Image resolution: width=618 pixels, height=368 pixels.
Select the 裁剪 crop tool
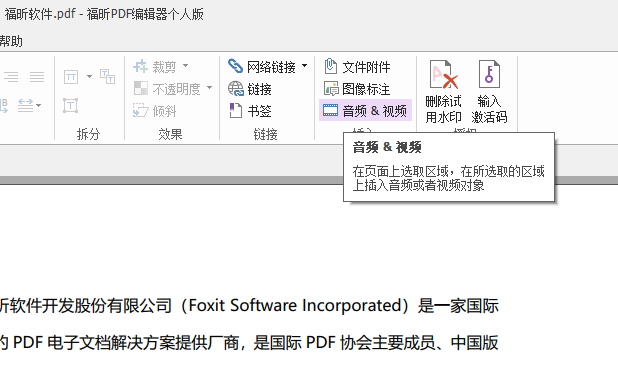pyautogui.click(x=155, y=67)
